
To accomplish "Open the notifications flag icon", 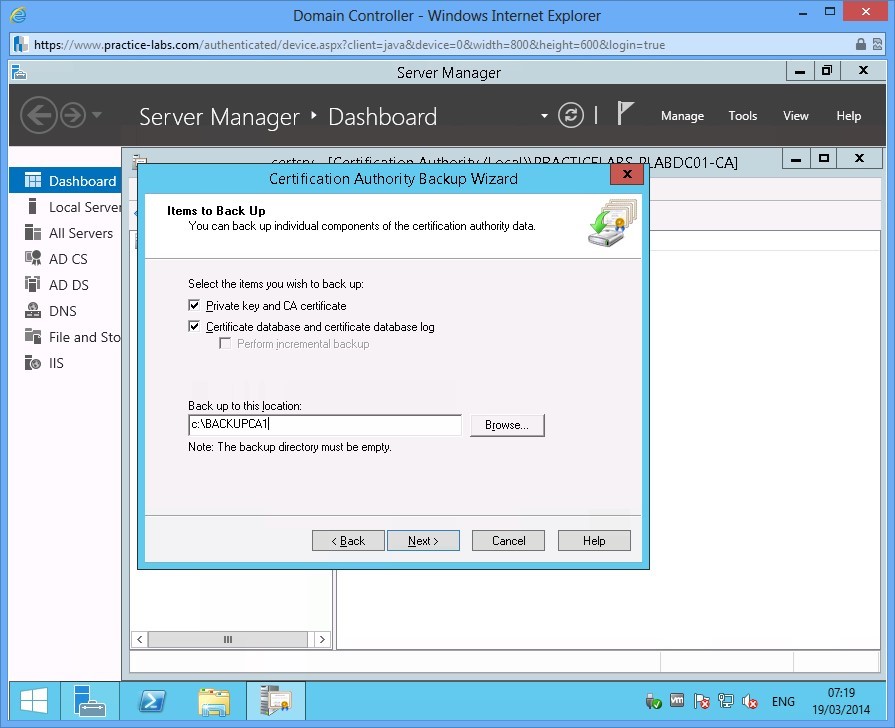I will (626, 114).
